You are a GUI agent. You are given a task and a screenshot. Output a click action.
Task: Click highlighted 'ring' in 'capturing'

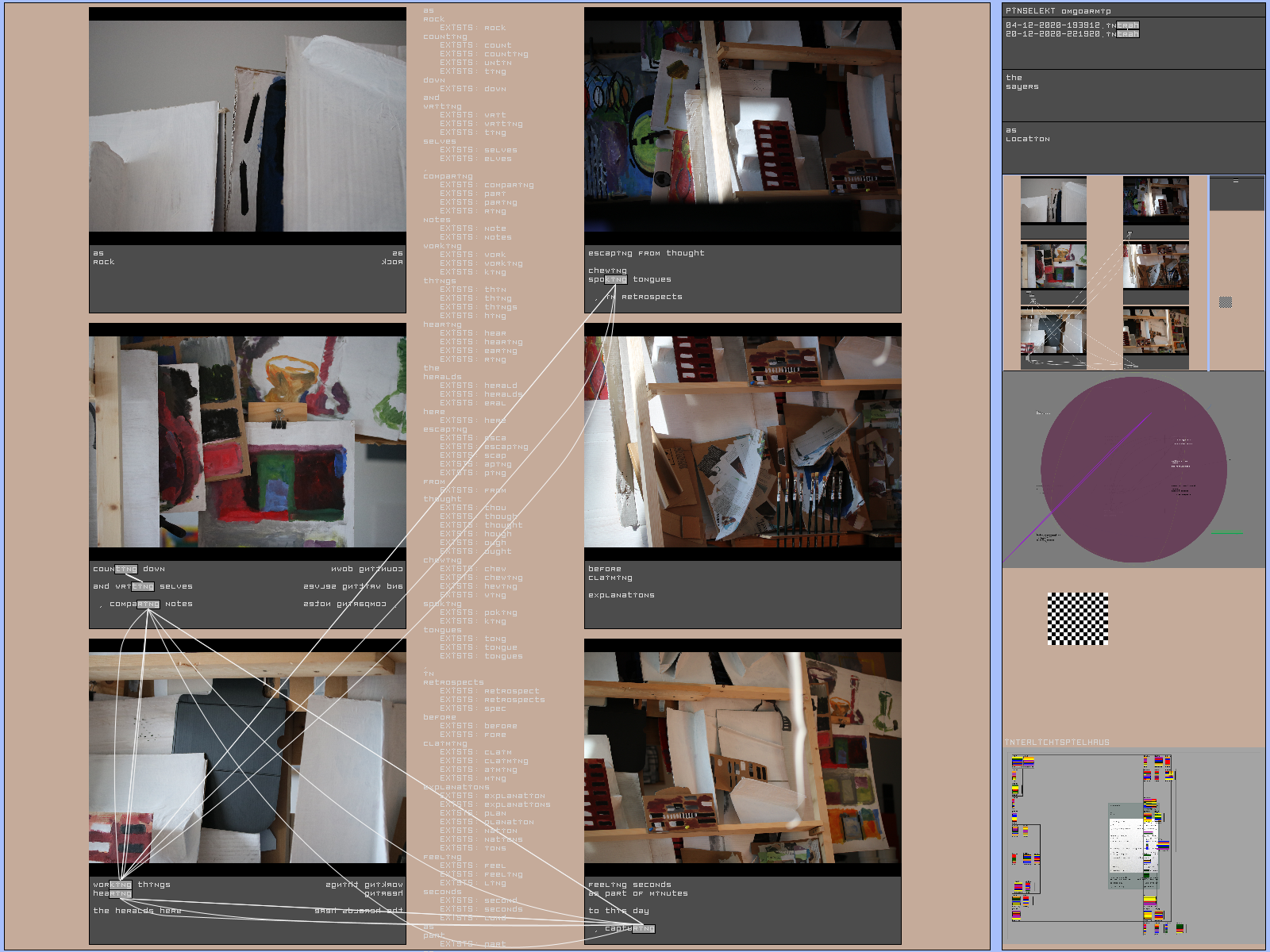point(644,928)
